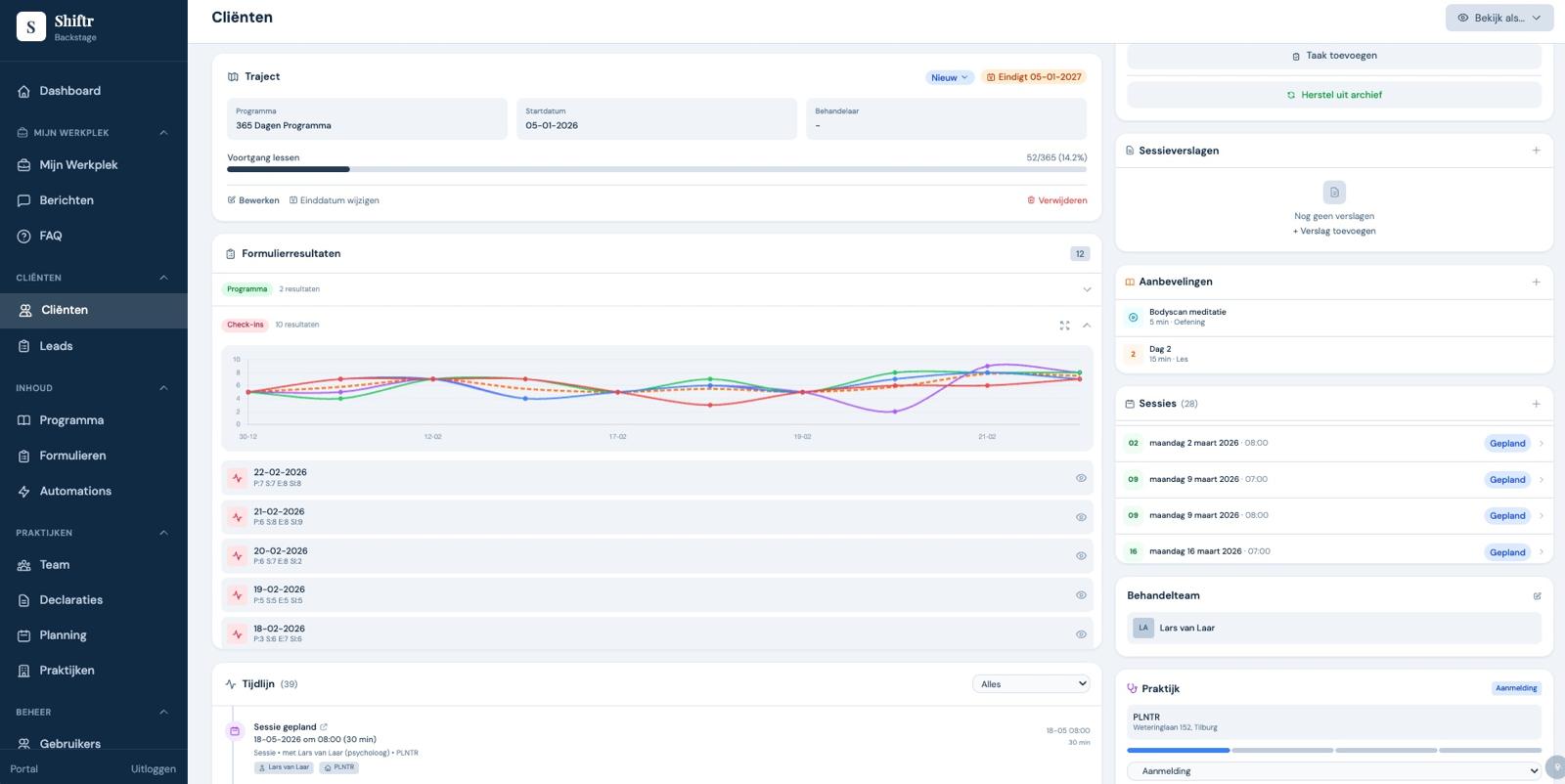Show the 20-02-2026 check-in details eye icon
Viewport: 1565px width, 784px height.
coord(1081,556)
